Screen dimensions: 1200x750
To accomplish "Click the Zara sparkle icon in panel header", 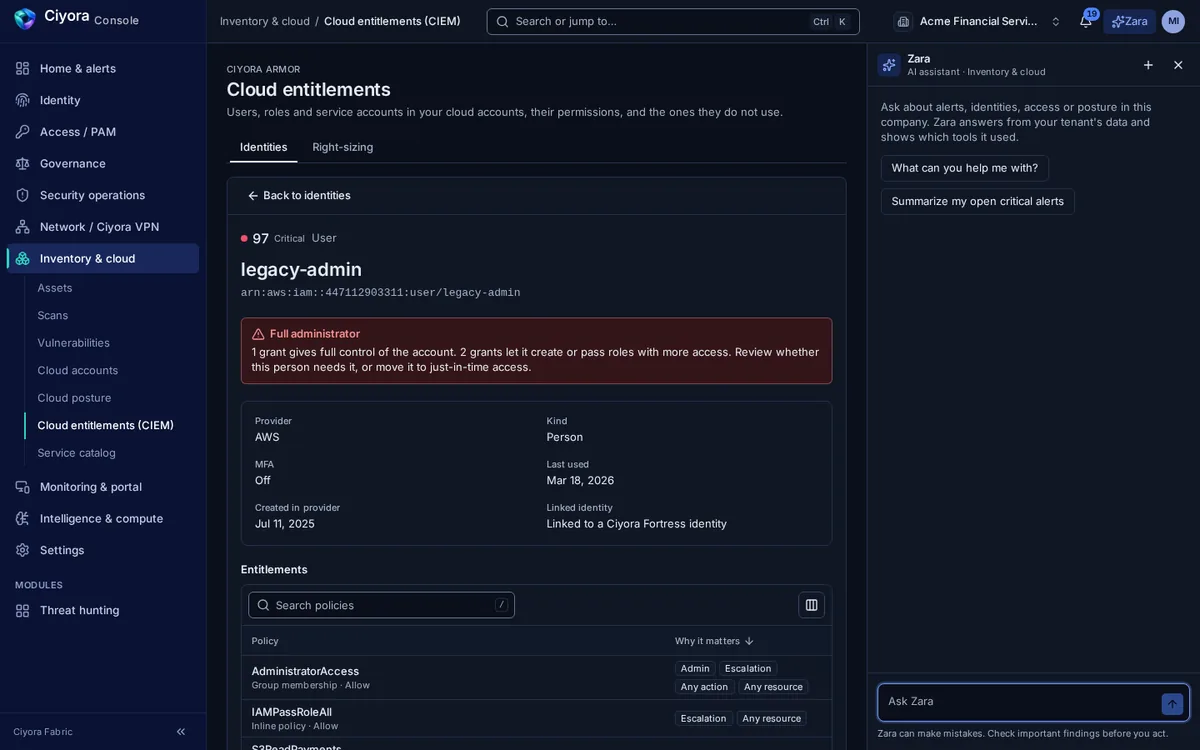I will [x=889, y=65].
